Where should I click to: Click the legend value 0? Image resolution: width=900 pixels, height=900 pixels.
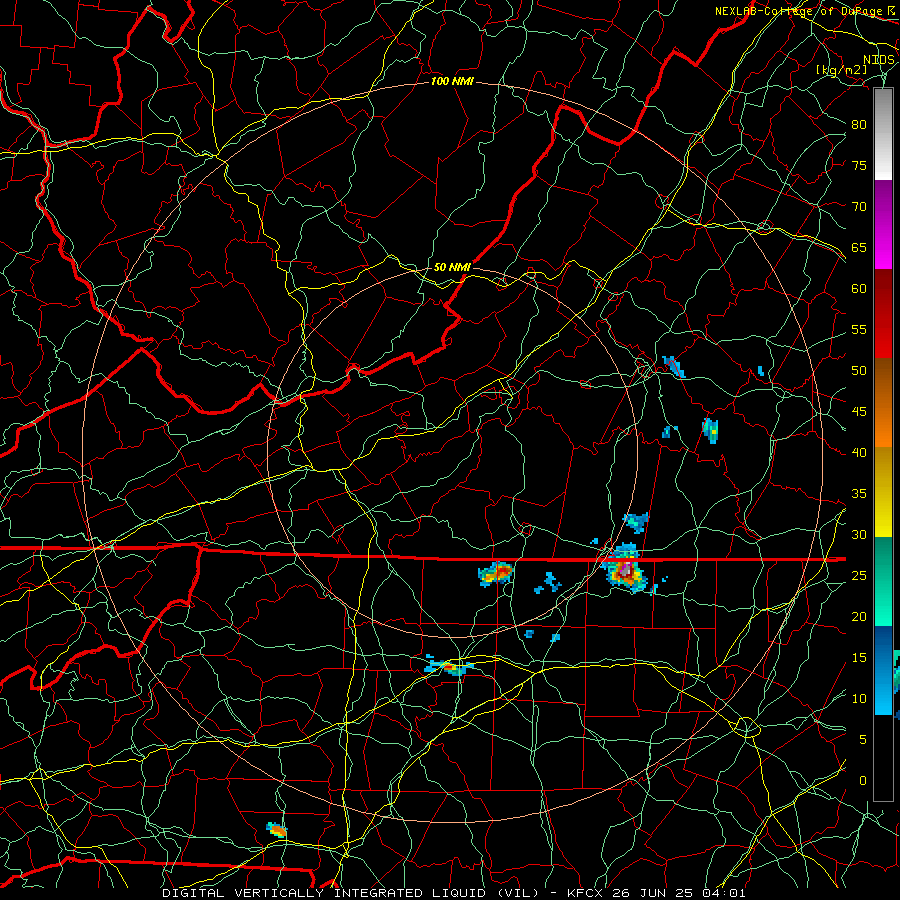(863, 781)
